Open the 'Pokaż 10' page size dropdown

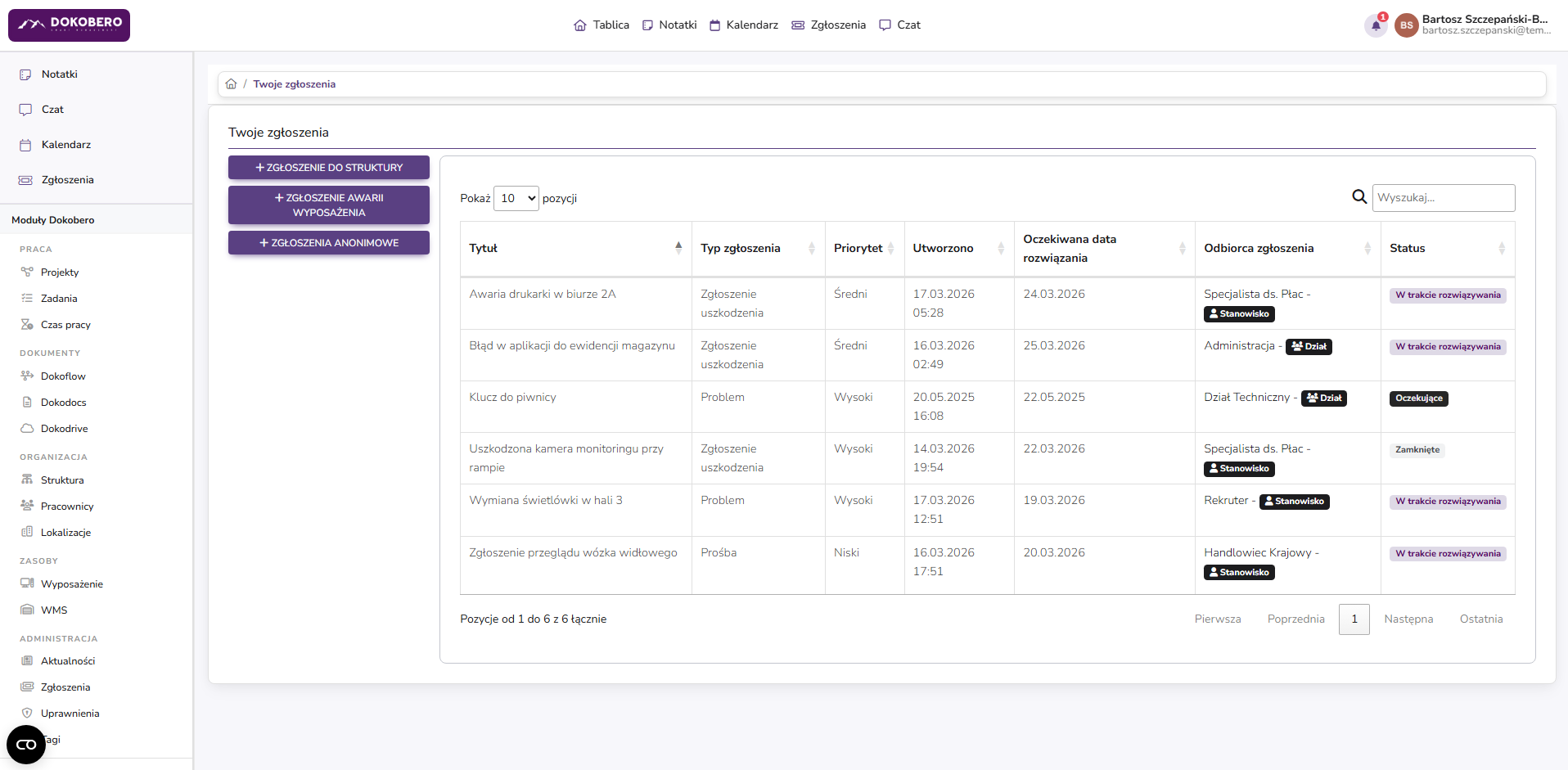(516, 198)
